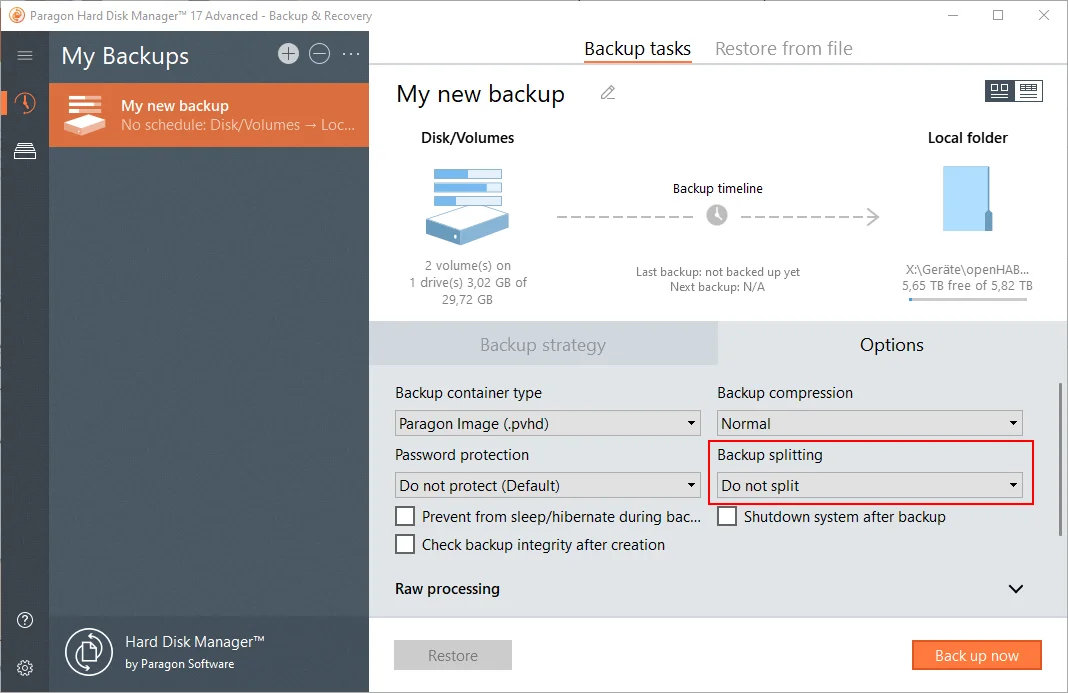Open the Help question mark icon
This screenshot has height=693, width=1068.
coord(25,620)
